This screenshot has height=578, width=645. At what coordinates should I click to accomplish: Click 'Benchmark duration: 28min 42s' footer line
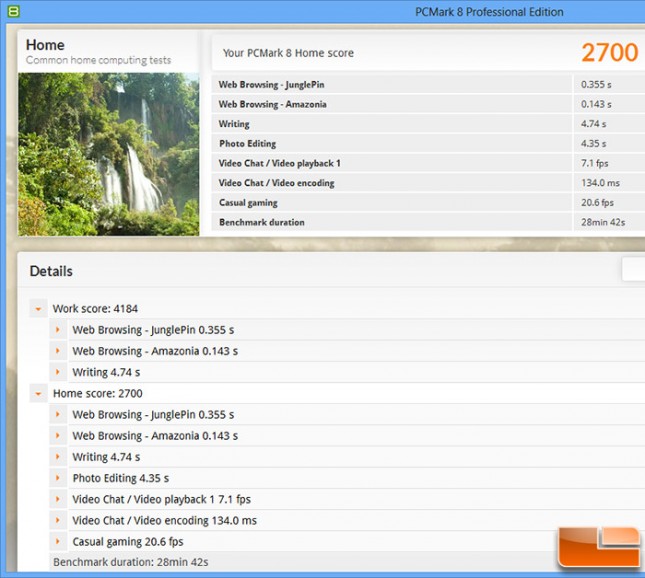click(x=131, y=562)
